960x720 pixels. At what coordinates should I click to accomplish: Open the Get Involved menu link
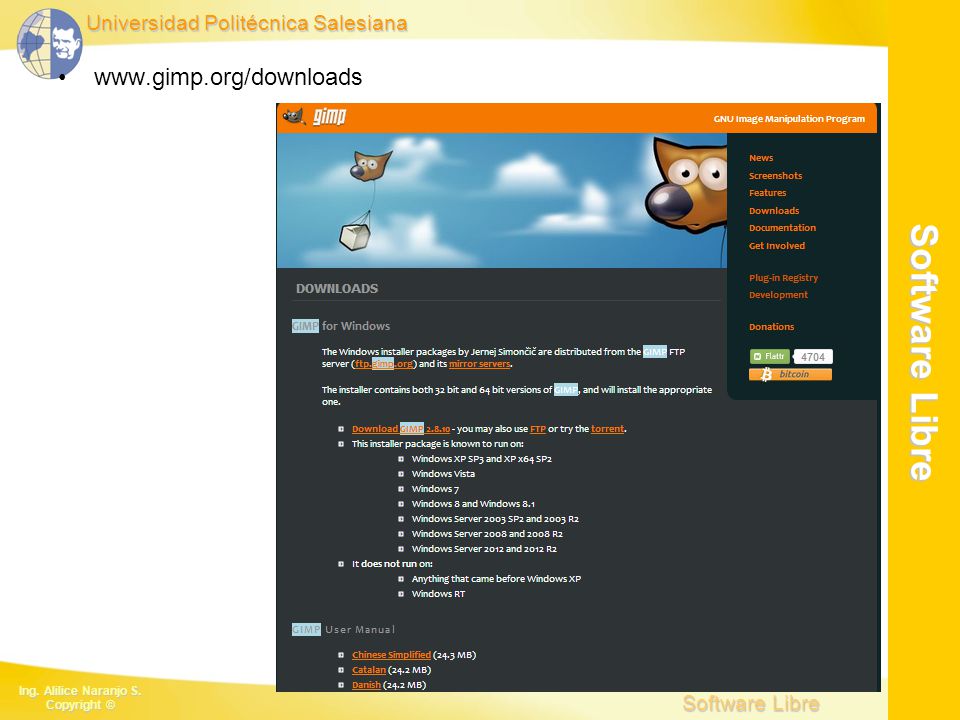pyautogui.click(x=777, y=246)
